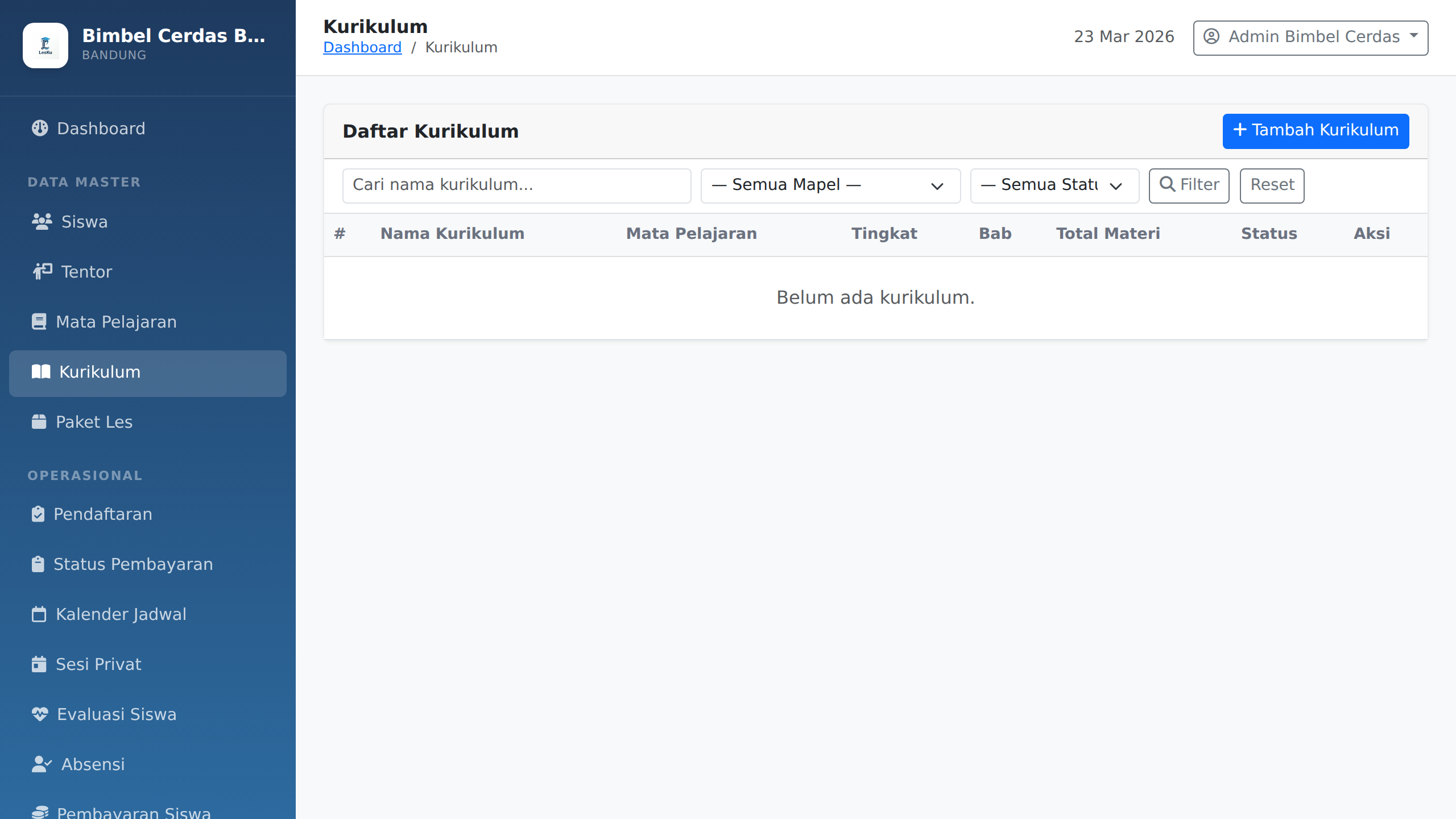Focus the Cari nama kurikulum search field

[516, 185]
